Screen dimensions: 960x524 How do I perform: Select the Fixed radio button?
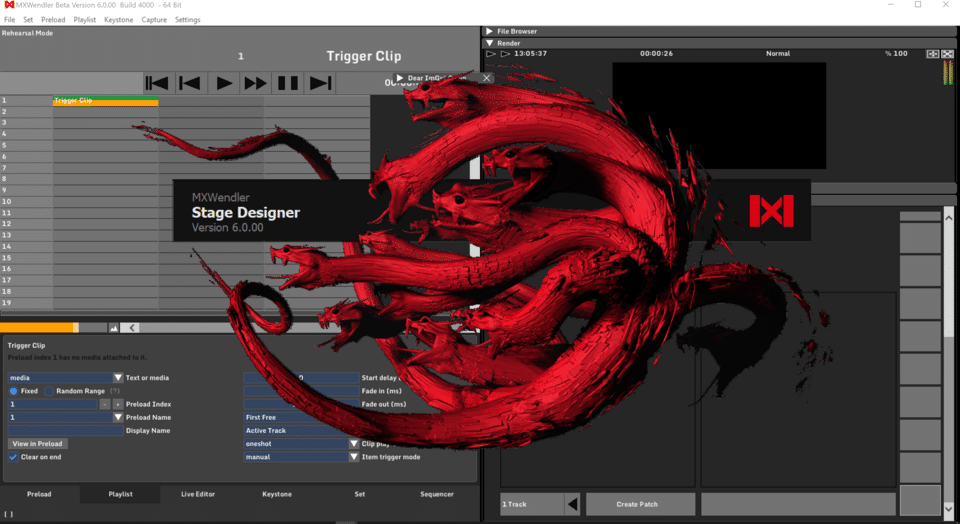[x=14, y=391]
